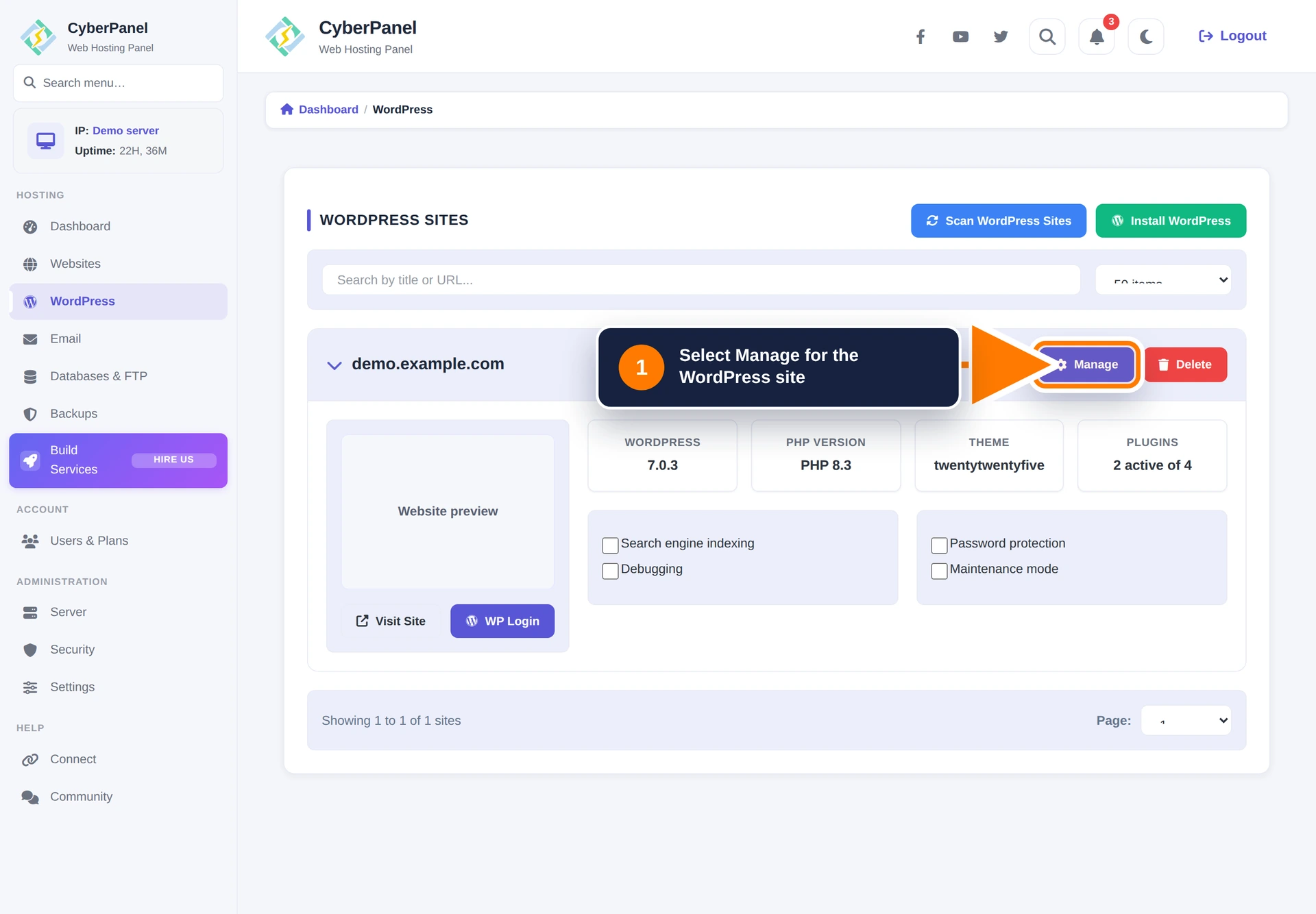This screenshot has height=914, width=1316.
Task: Click the Community chat bubbles icon
Action: 30,797
